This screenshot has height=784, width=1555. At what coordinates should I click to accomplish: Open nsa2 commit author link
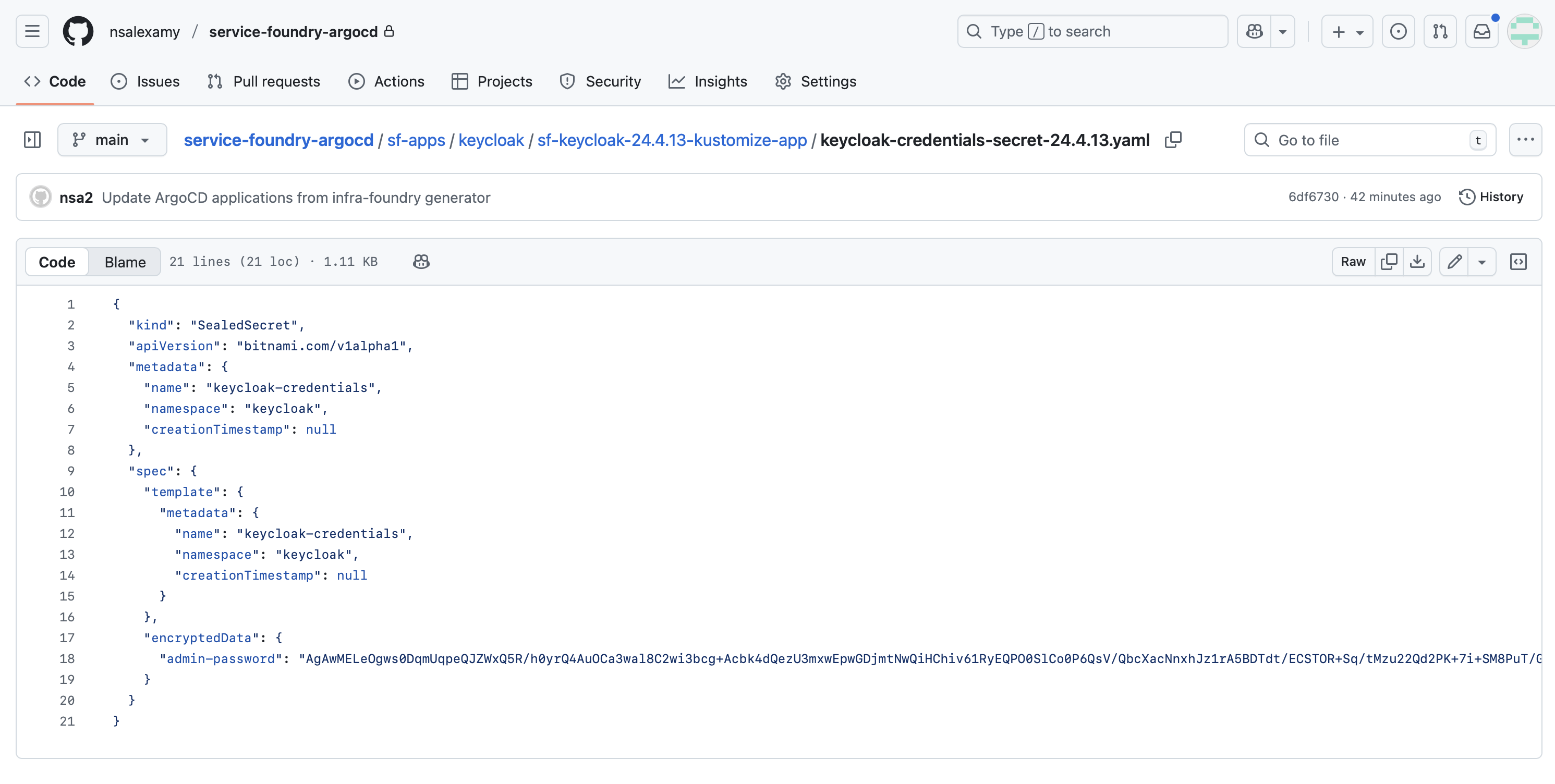(76, 198)
